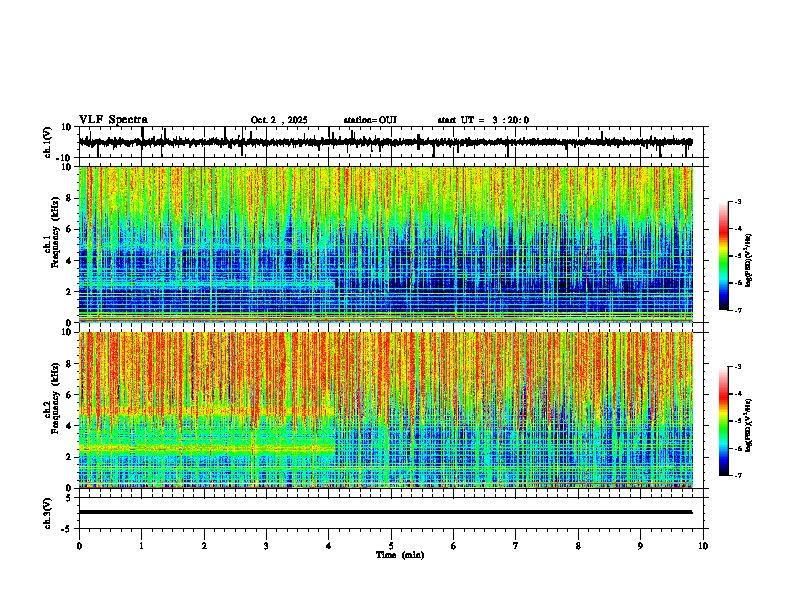This screenshot has width=792, height=612.
Task: Click the ch.1 frequency tick label "8"
Action: (70, 198)
